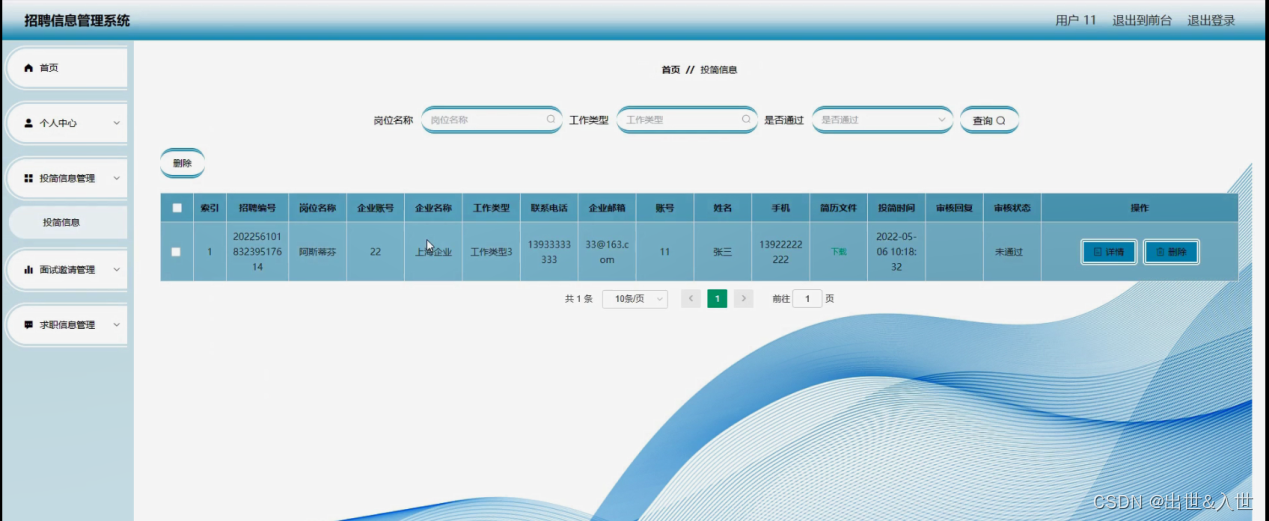Click the 未通过 status cell
The height and width of the screenshot is (521, 1269).
[x=1012, y=252]
